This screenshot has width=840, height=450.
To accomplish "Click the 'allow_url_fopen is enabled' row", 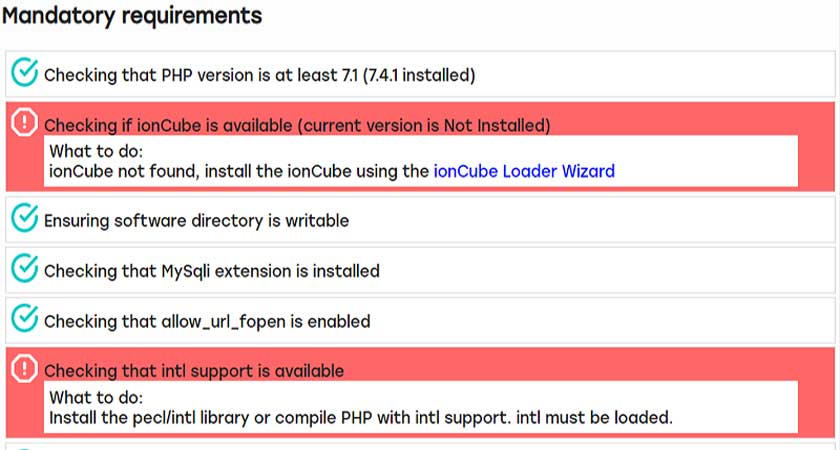I will point(420,321).
